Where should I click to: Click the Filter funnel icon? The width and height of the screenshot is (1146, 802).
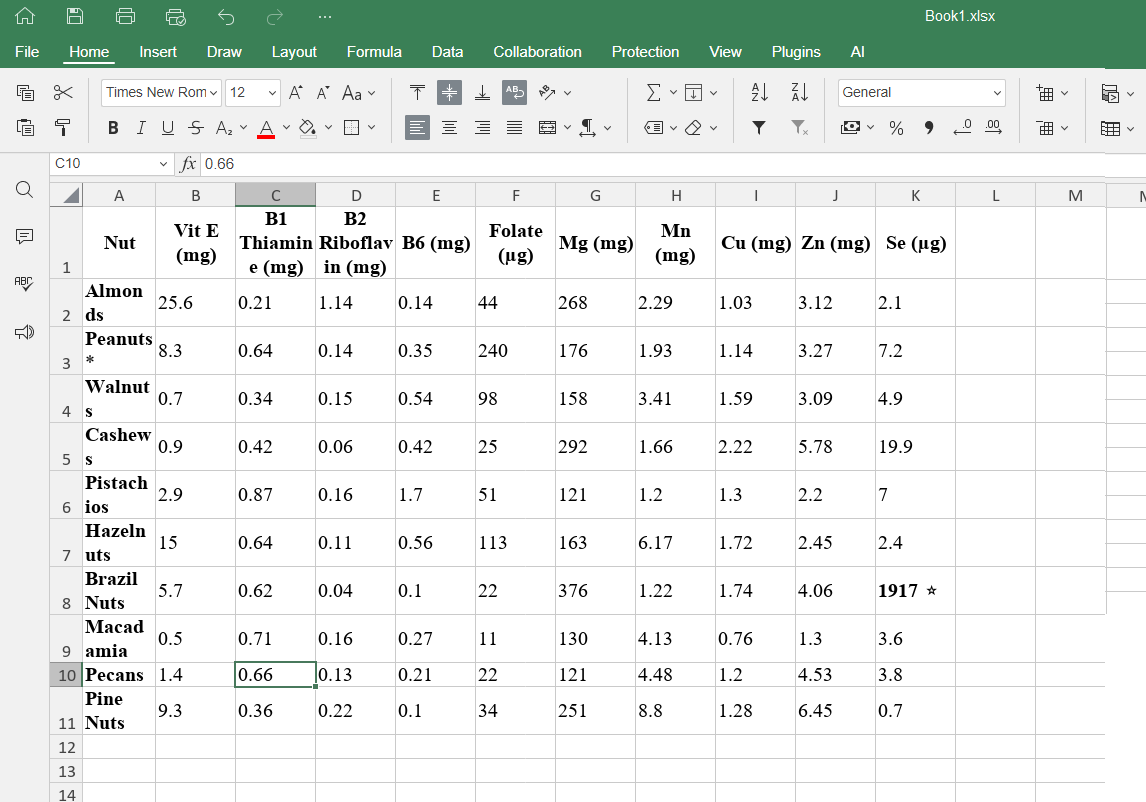pos(759,128)
